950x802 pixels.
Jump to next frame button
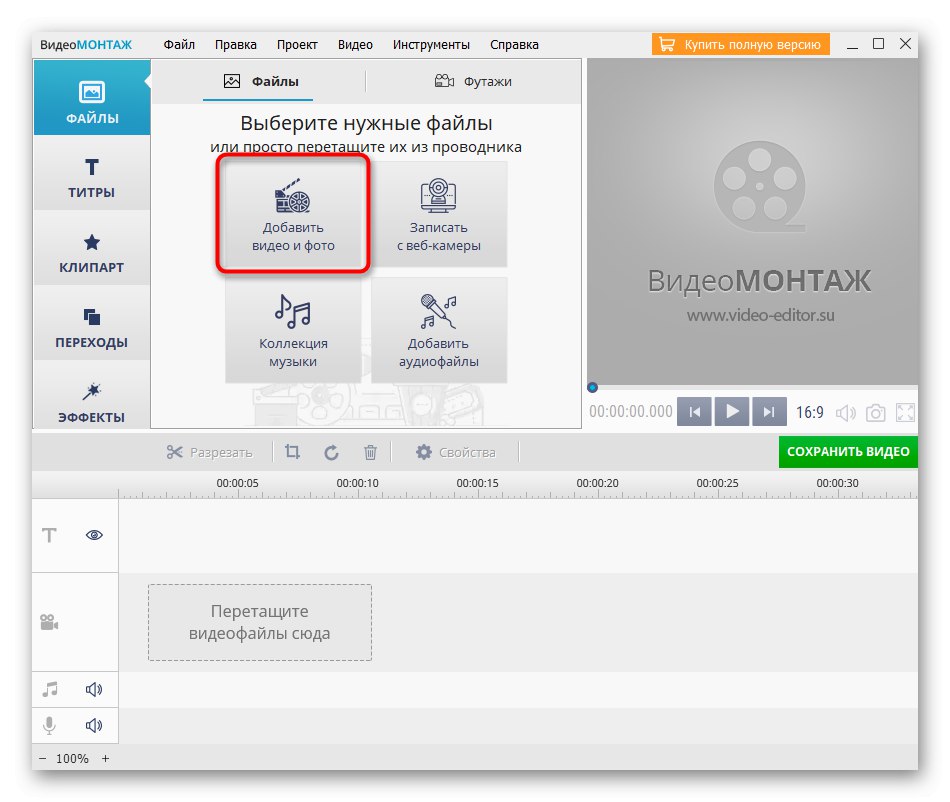click(769, 412)
